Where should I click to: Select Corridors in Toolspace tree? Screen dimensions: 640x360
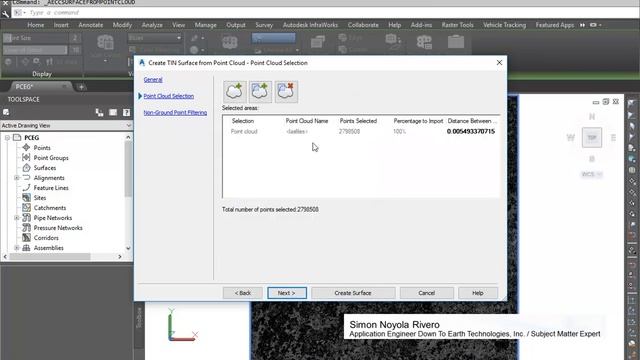point(46,238)
